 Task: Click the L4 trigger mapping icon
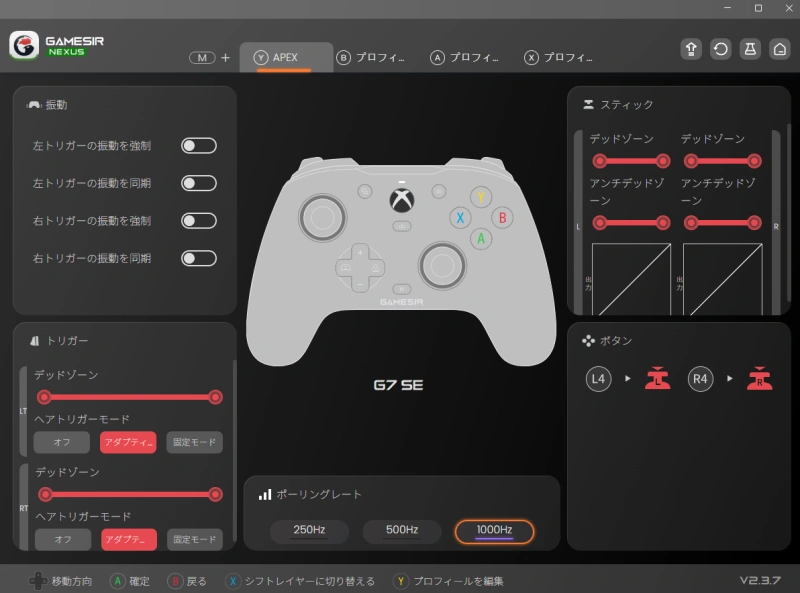point(657,379)
